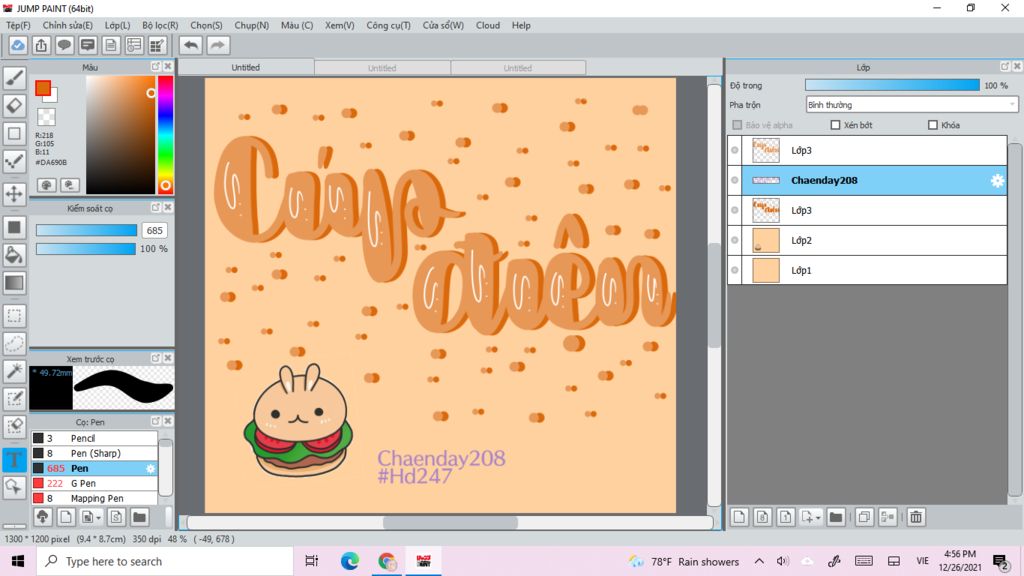Screen dimensions: 1024x576
Task: Select the Brush tool in the left toolbar
Action: pyautogui.click(x=14, y=78)
